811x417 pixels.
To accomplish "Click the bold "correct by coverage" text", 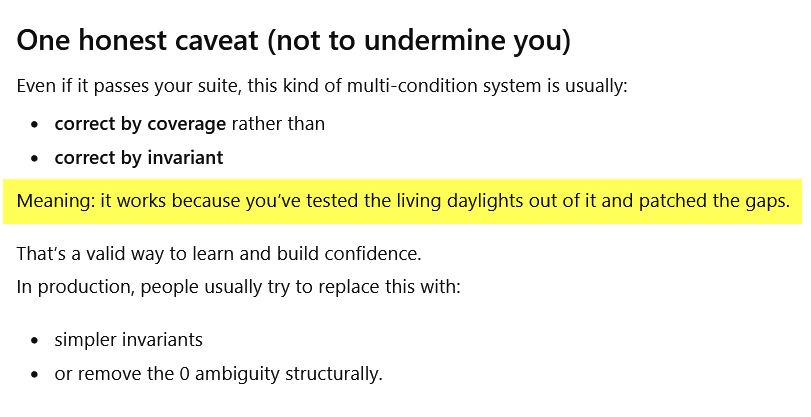I will [140, 124].
